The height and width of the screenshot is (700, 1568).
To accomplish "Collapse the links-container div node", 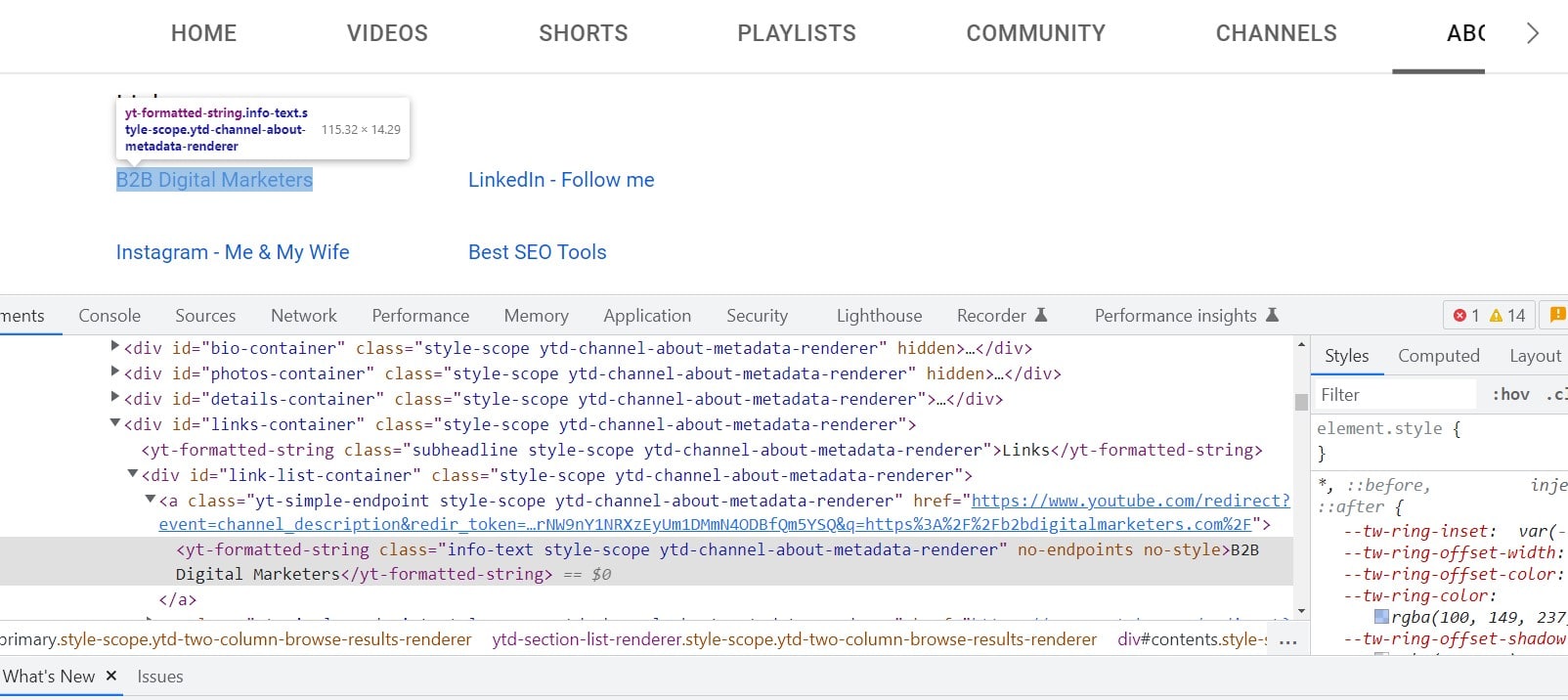I will click(x=115, y=423).
